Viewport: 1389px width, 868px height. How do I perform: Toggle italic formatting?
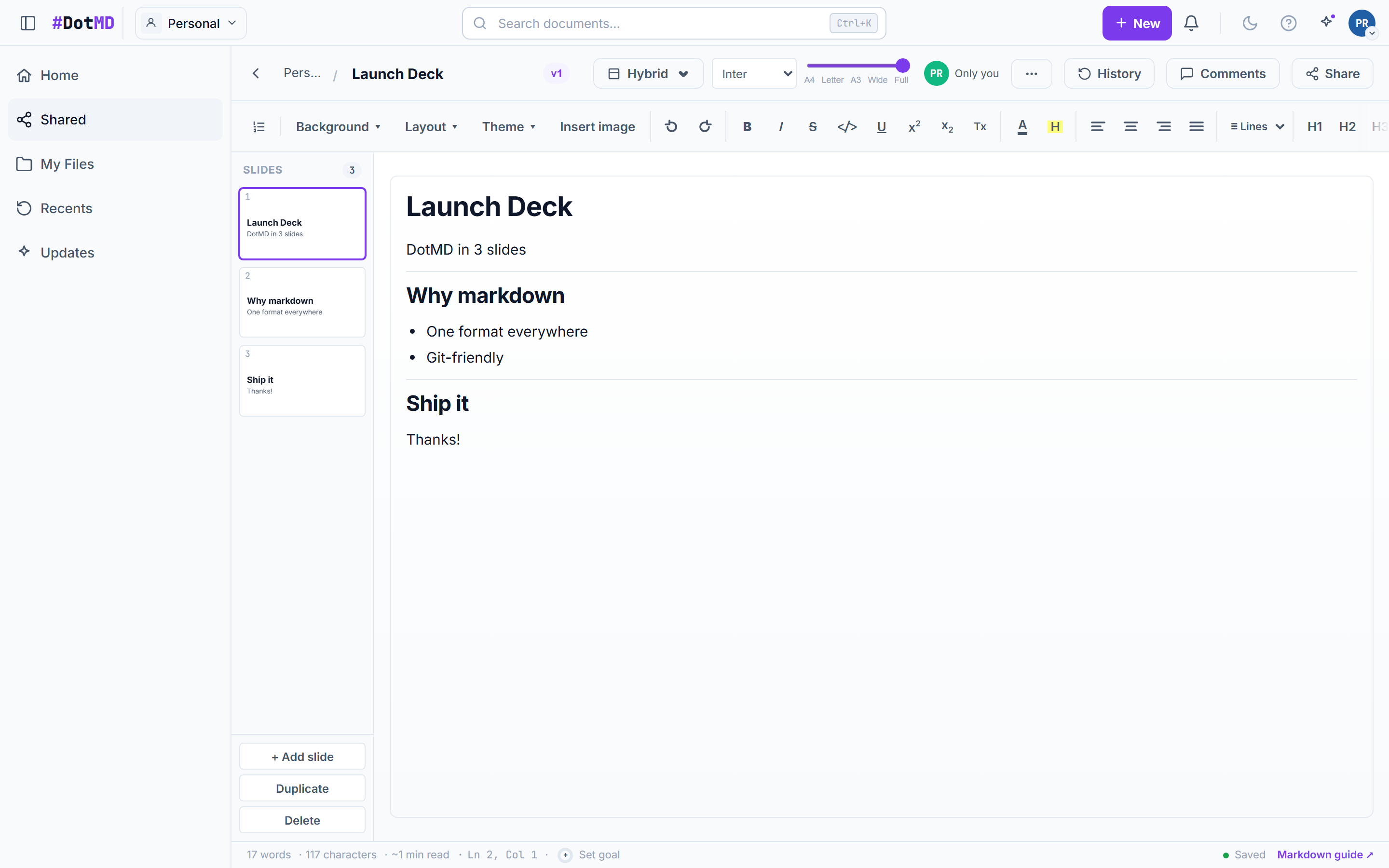[x=781, y=126]
